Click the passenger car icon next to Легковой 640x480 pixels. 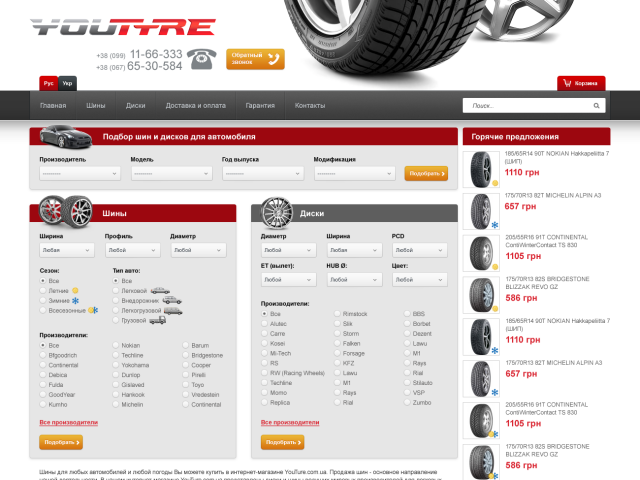coord(160,291)
